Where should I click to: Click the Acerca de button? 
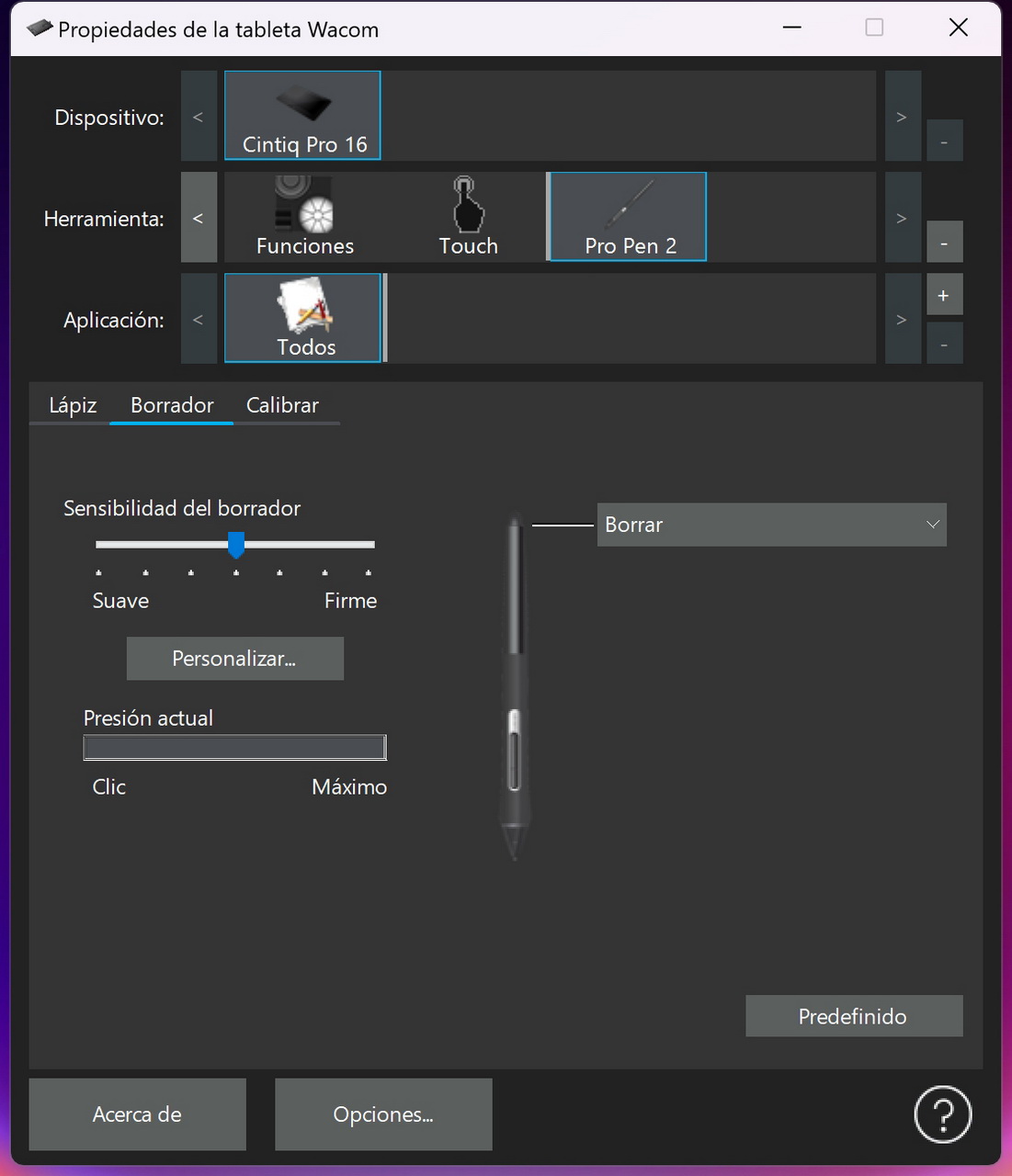pyautogui.click(x=137, y=1114)
